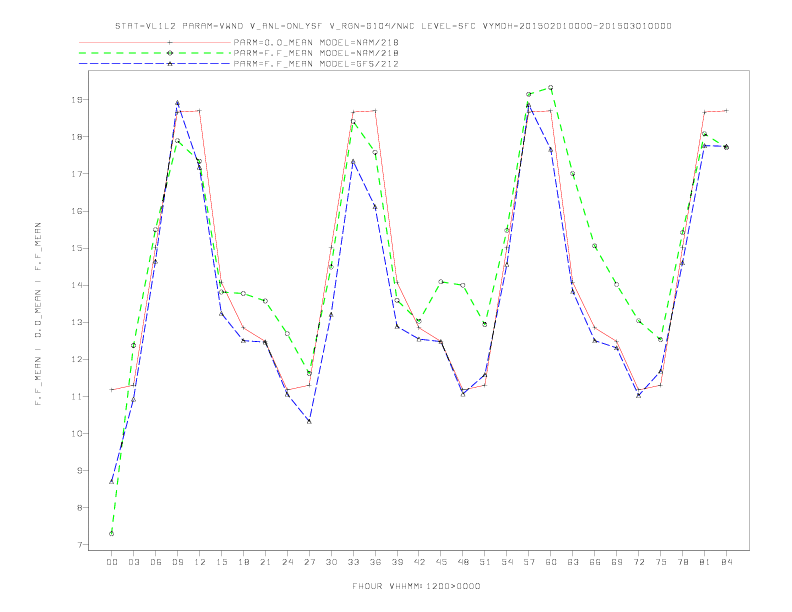Screen dimensions: 792x612
Task: Click x-axis tick label 24
Action: click(x=287, y=562)
